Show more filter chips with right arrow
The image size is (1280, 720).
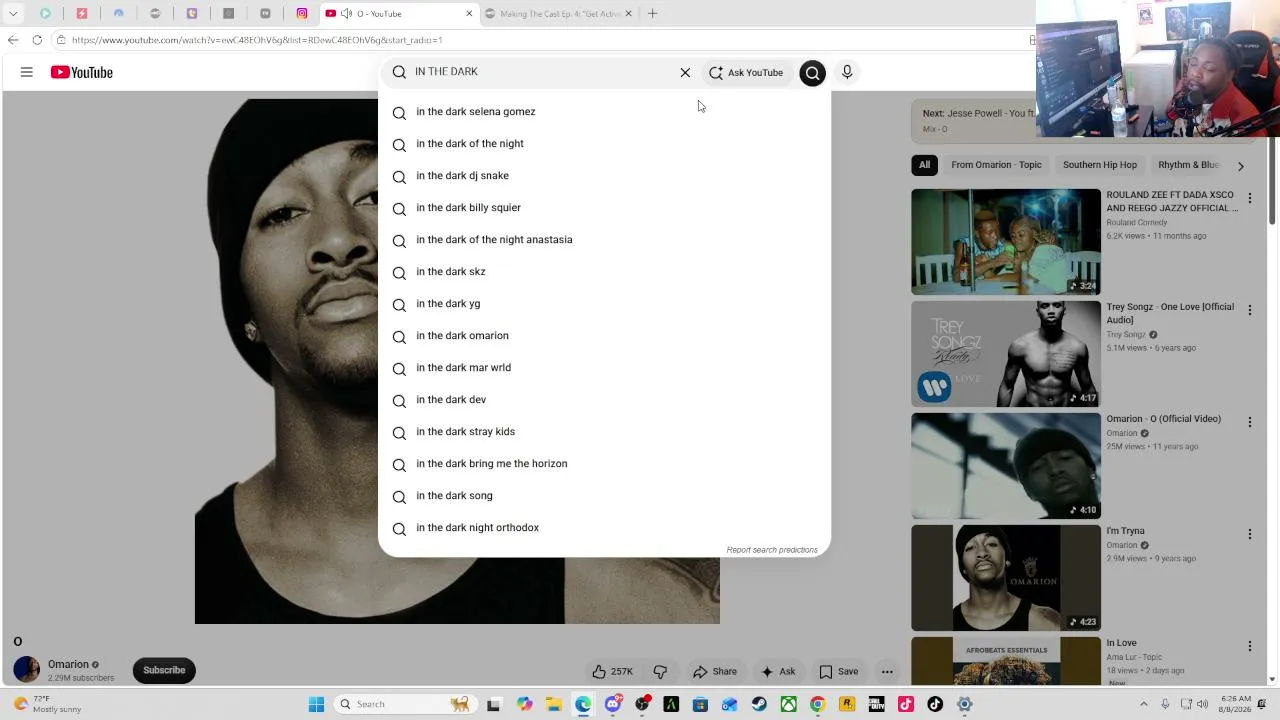point(1241,166)
